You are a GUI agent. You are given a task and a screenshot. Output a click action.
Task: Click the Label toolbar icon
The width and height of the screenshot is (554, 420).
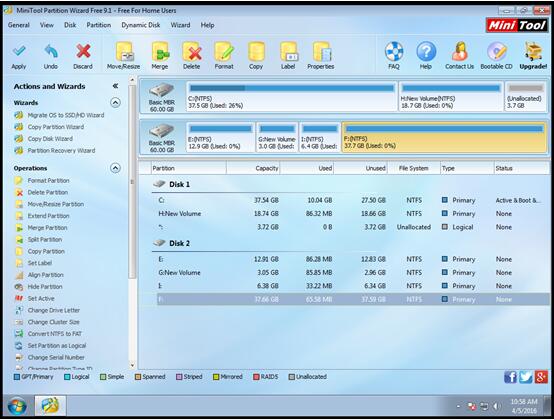point(288,52)
